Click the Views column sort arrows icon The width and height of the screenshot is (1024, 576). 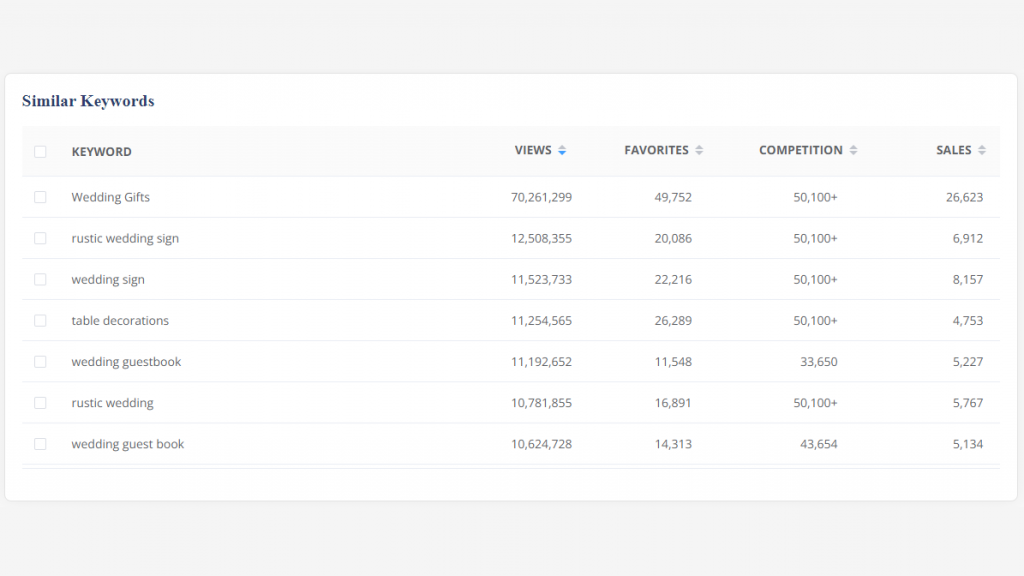tap(562, 151)
